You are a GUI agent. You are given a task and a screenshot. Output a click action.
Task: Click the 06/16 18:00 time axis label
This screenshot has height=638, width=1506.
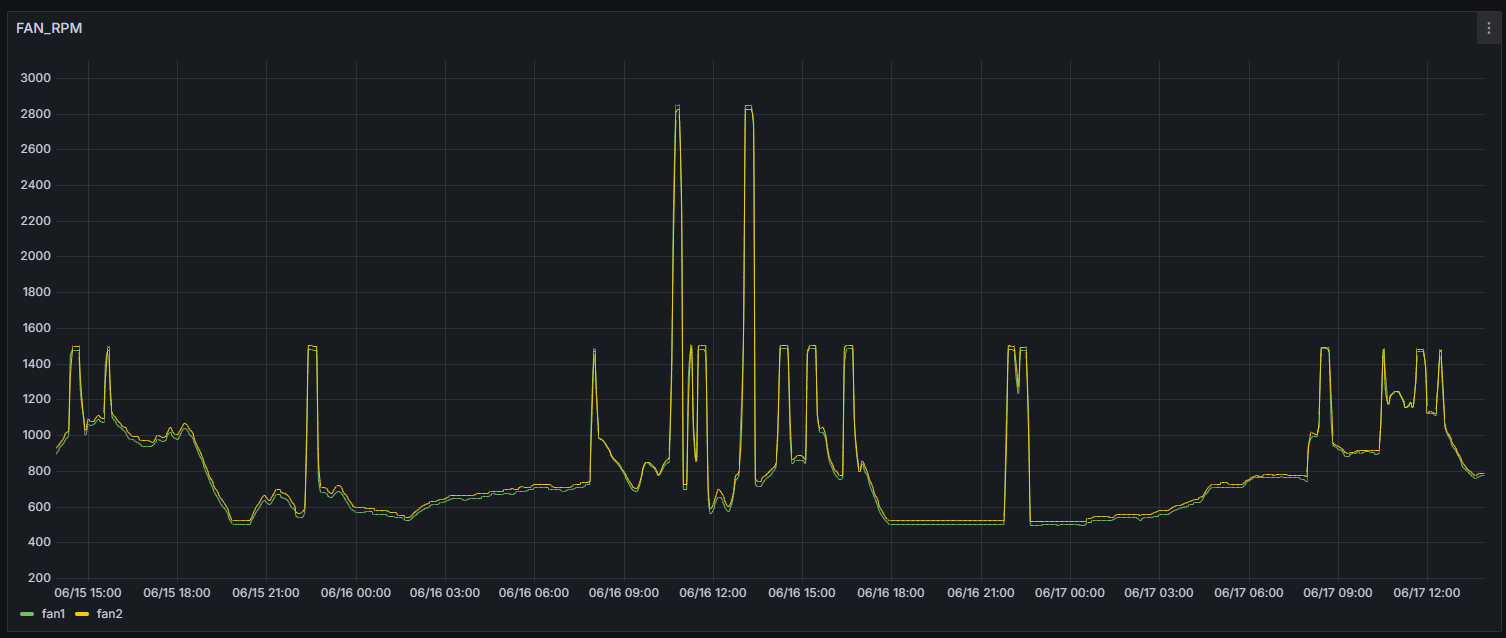(x=891, y=593)
